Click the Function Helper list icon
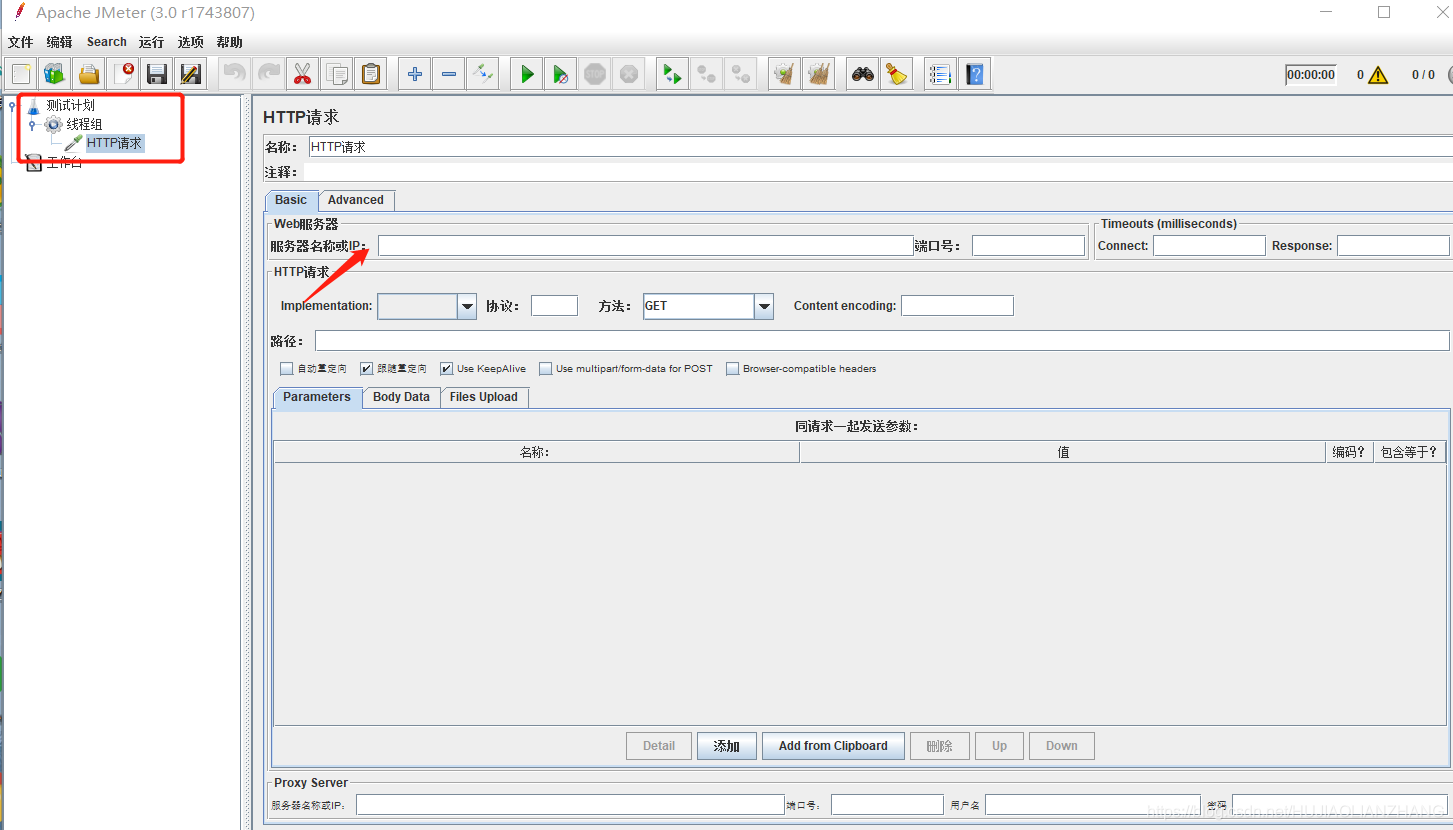Image resolution: width=1453 pixels, height=830 pixels. click(940, 74)
